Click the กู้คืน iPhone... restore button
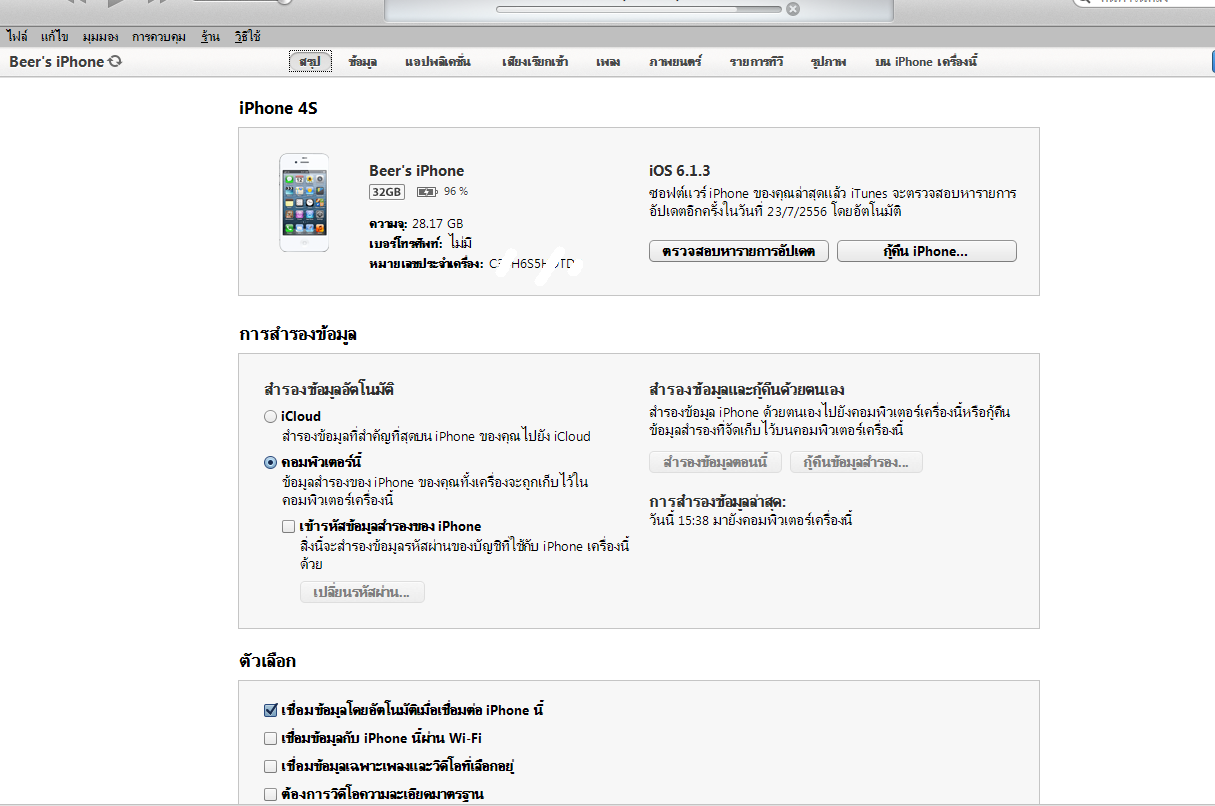This screenshot has width=1215, height=806. point(927,251)
